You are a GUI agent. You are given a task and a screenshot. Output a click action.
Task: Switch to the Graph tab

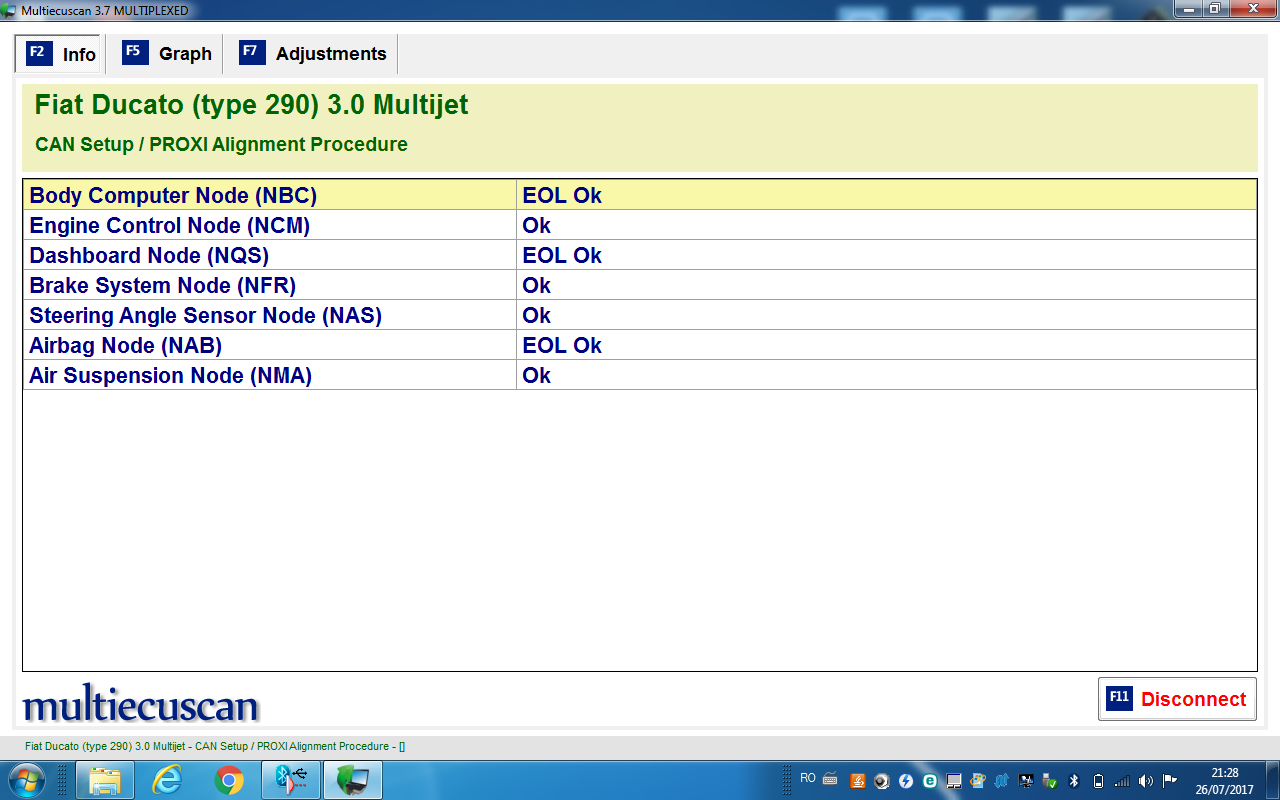click(167, 54)
